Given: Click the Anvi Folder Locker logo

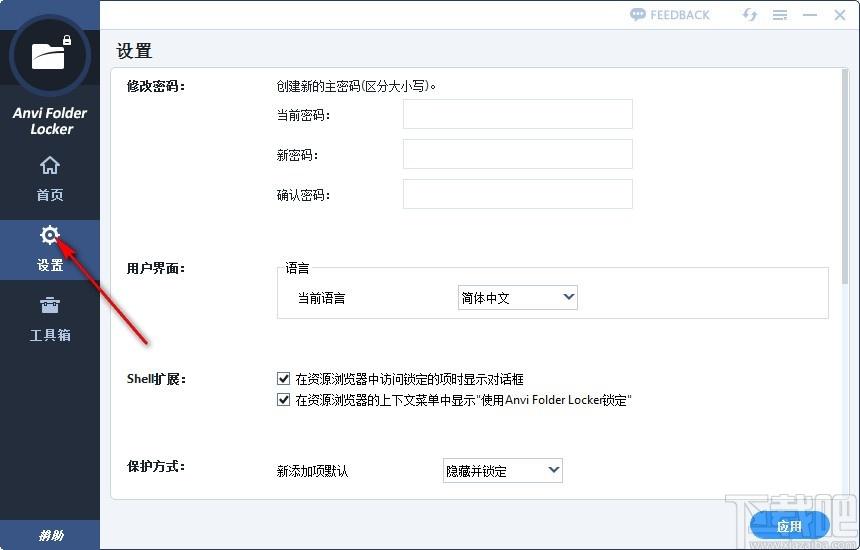Looking at the screenshot, I should 50,56.
